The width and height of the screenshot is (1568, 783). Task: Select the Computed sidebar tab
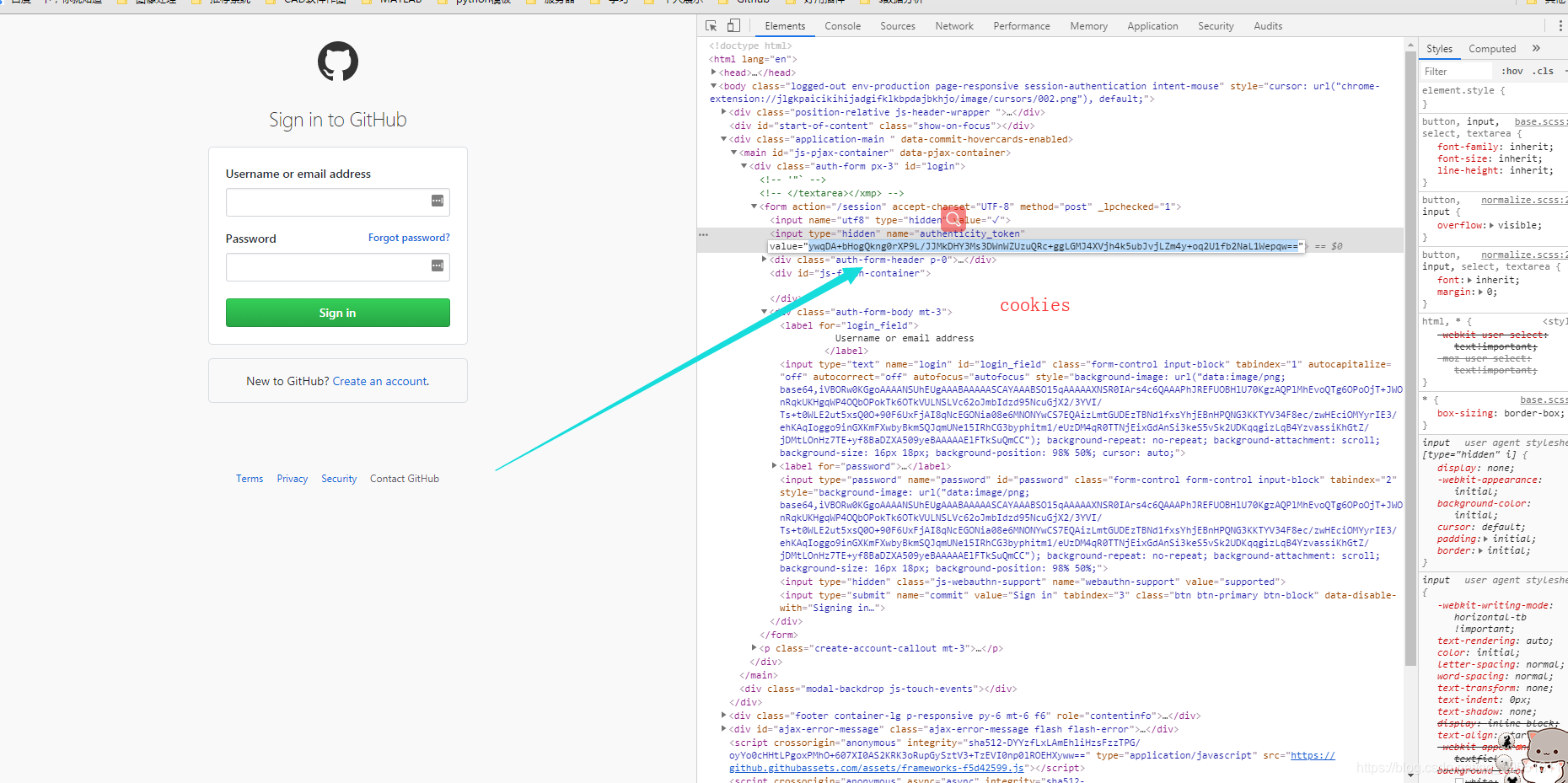pyautogui.click(x=1492, y=49)
